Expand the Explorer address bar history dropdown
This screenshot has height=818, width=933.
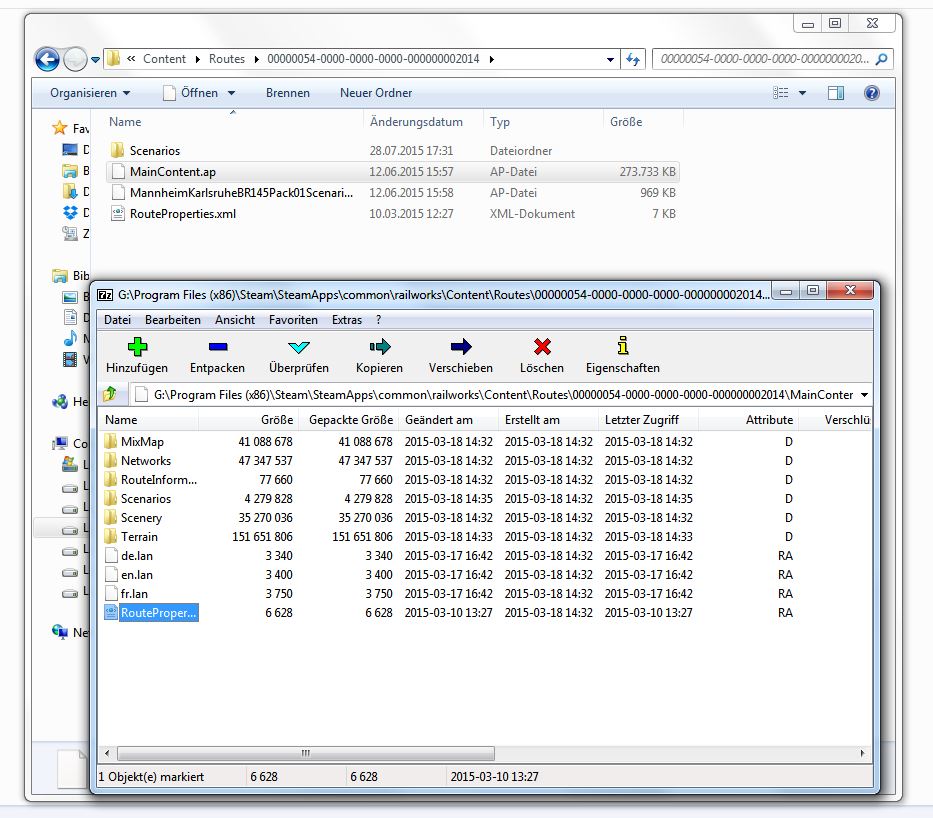(x=610, y=59)
